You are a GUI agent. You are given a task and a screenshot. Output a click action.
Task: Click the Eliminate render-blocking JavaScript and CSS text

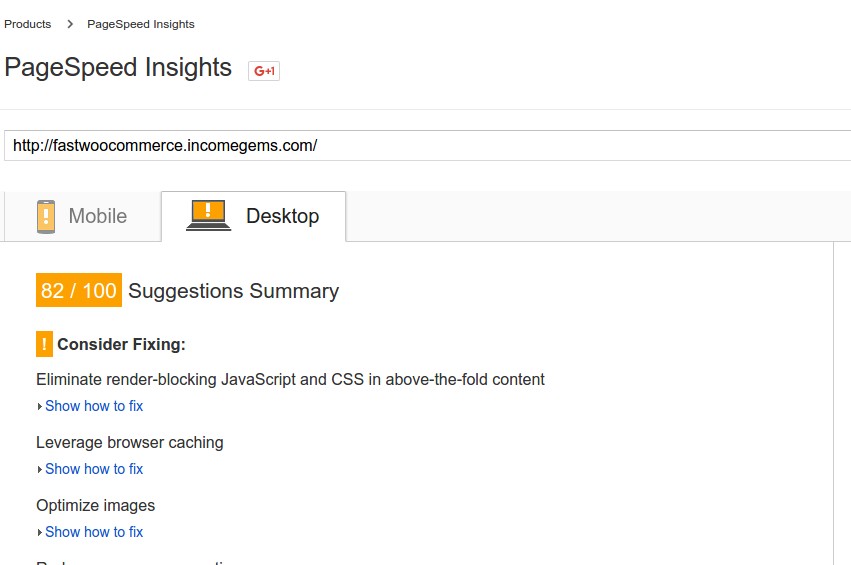290,379
